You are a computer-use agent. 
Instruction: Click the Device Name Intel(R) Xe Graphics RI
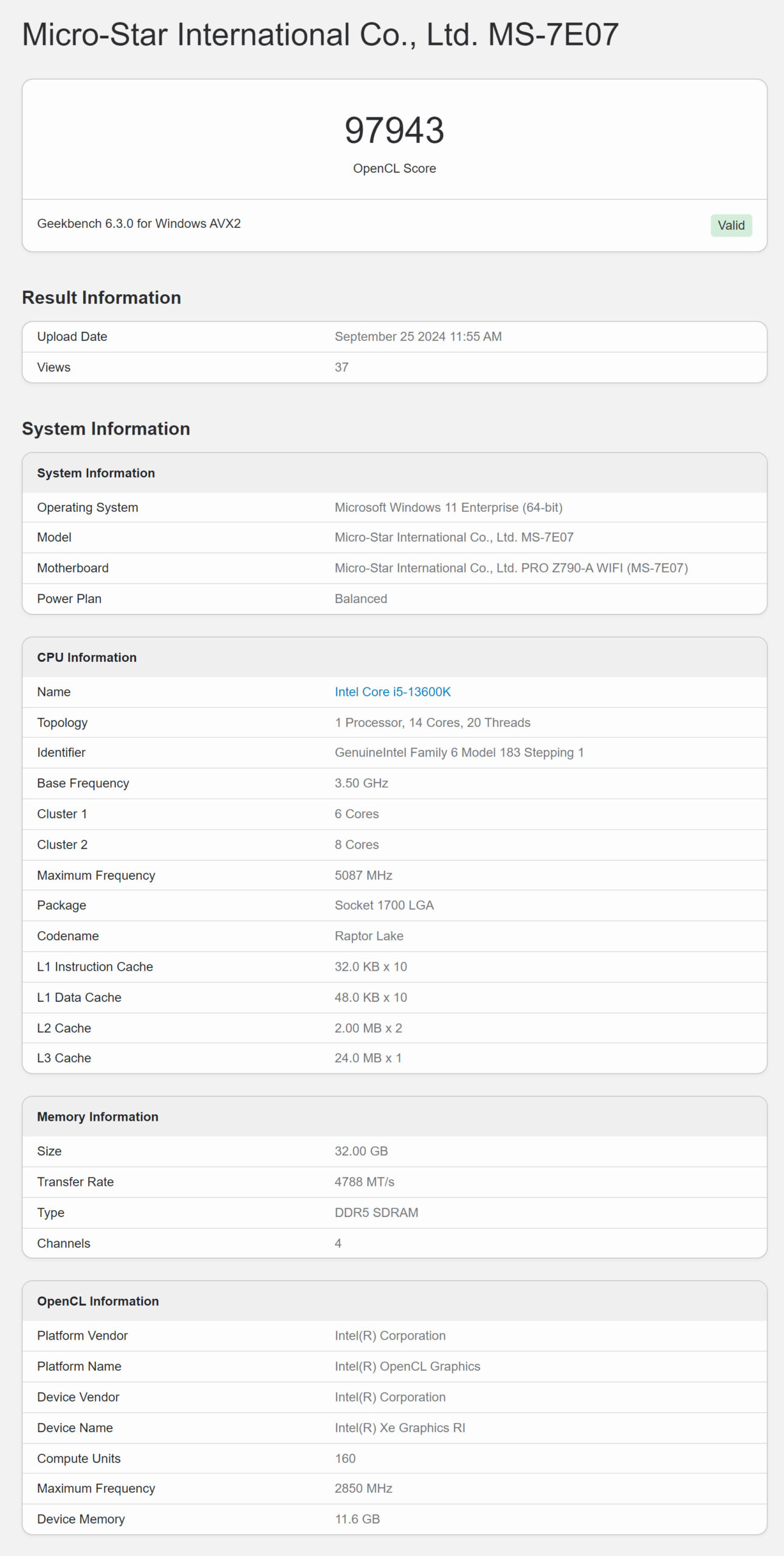400,1428
